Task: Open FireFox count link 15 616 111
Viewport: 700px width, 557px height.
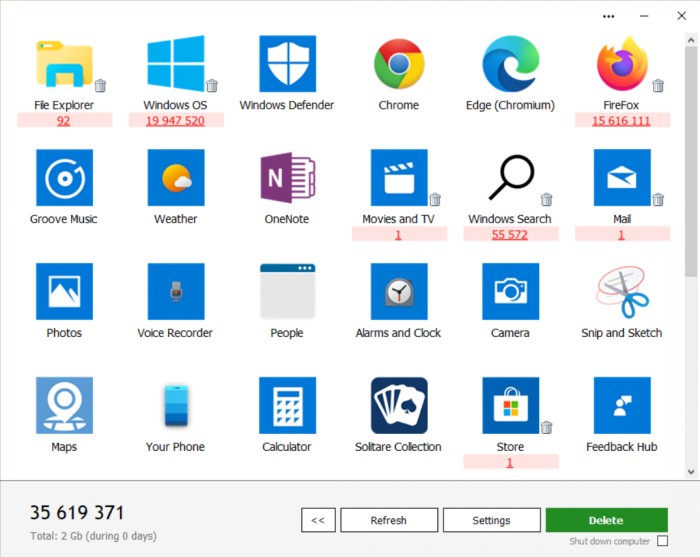Action: (x=621, y=121)
